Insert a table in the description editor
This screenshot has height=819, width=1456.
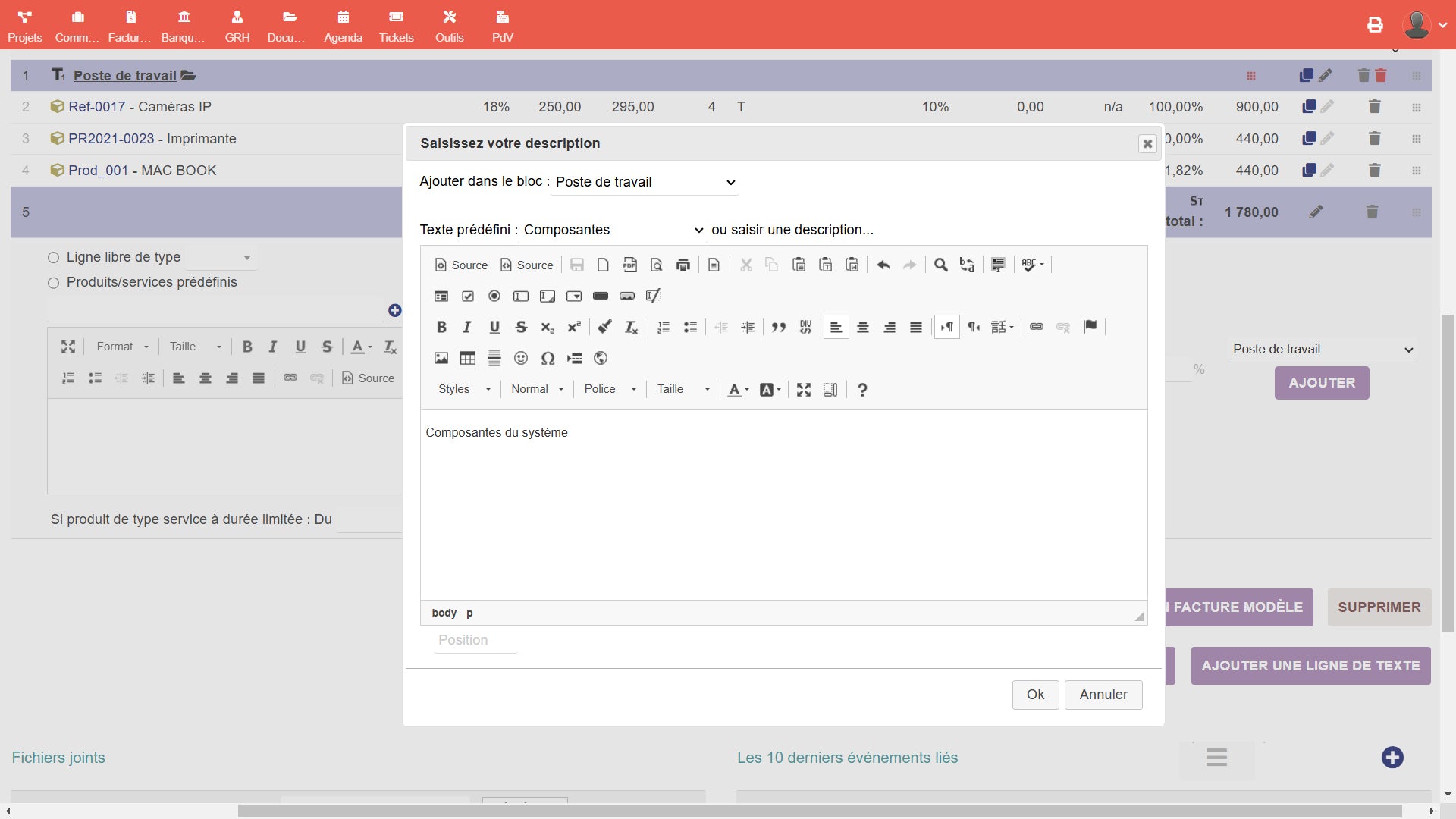click(468, 358)
